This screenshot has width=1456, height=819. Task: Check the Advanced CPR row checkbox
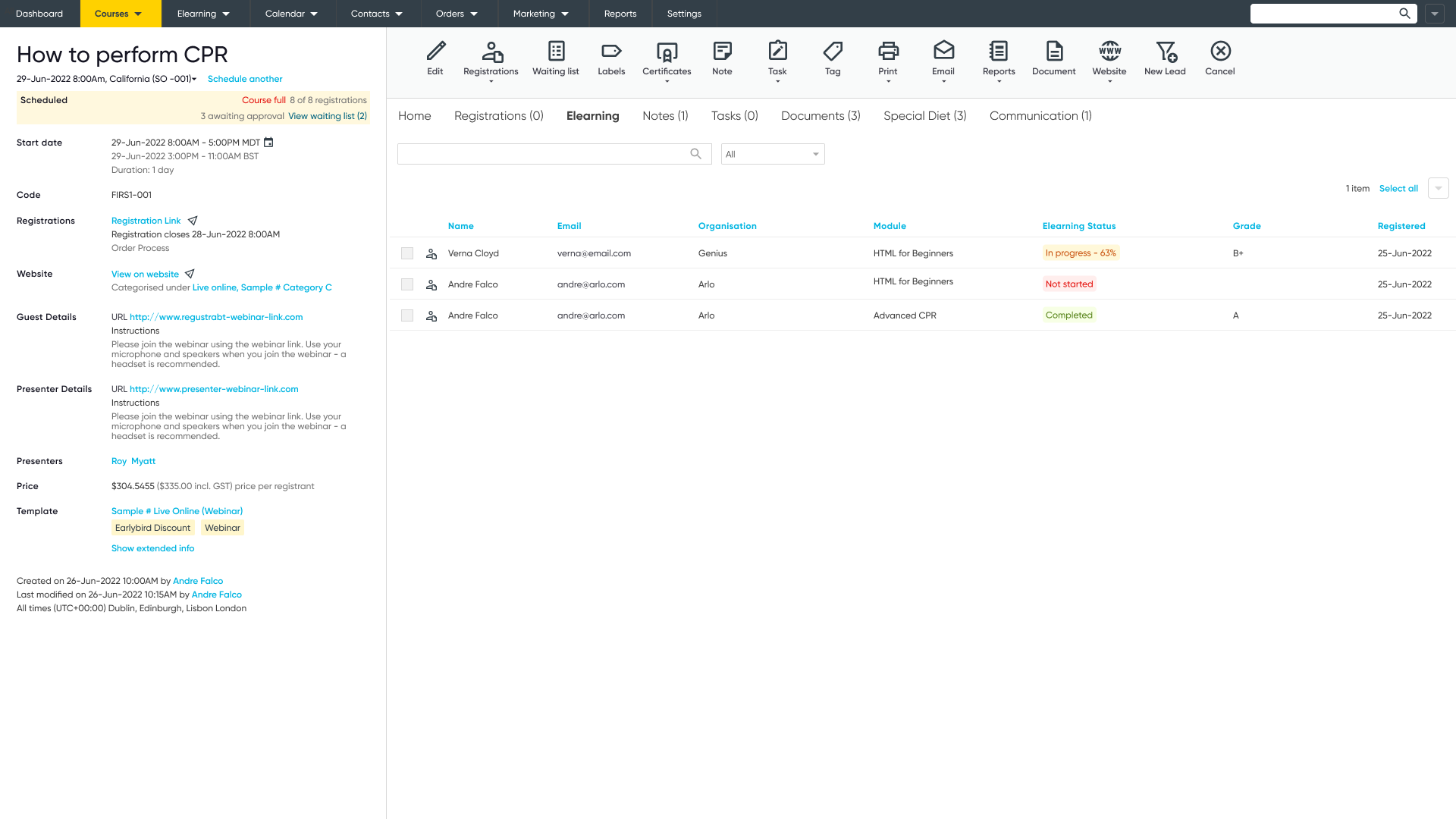[407, 315]
